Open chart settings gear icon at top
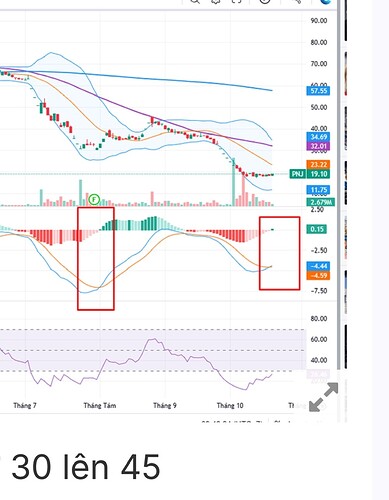The width and height of the screenshot is (389, 500). tap(216, 2)
